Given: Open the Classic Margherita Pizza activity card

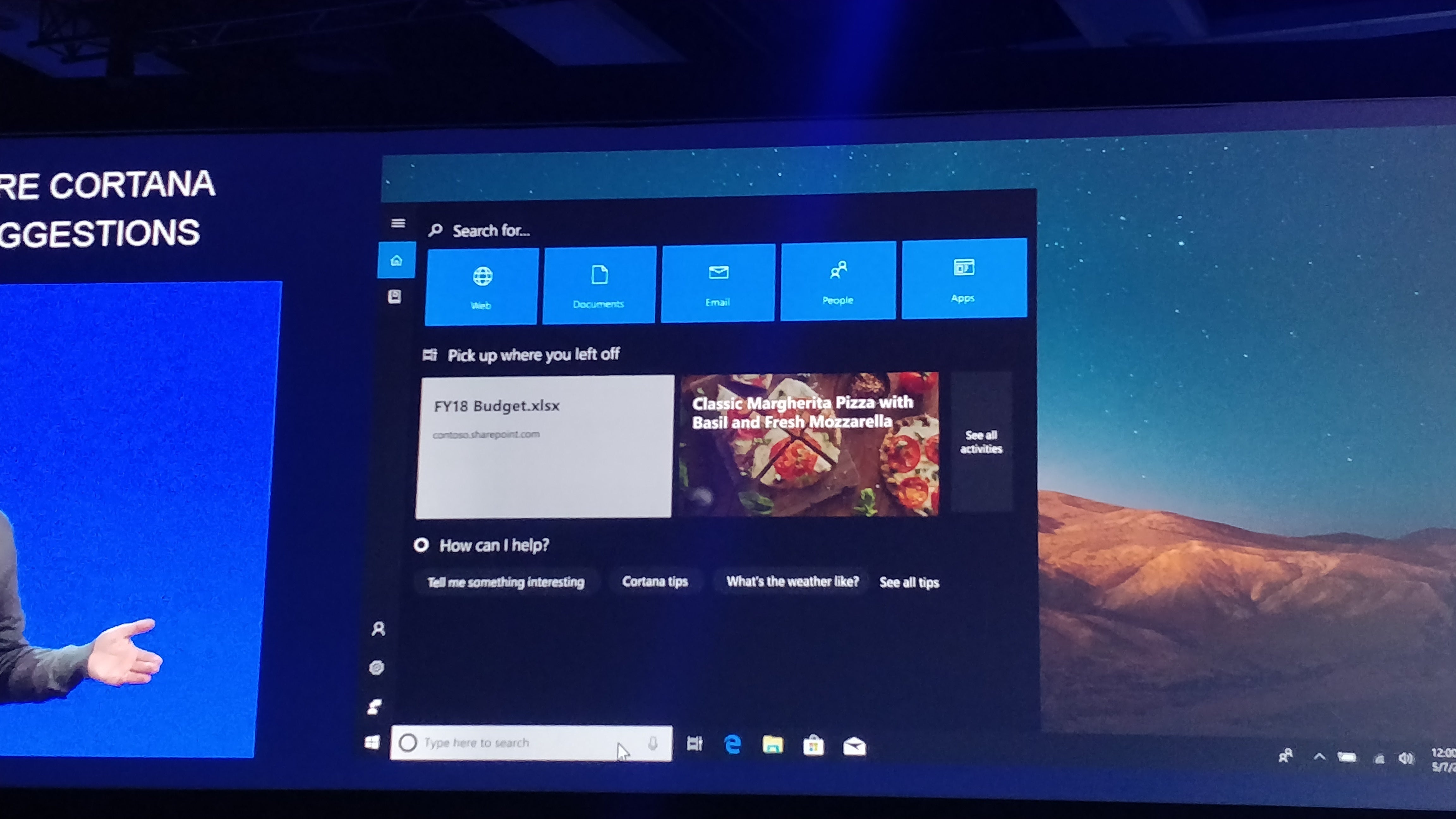Looking at the screenshot, I should pos(810,444).
